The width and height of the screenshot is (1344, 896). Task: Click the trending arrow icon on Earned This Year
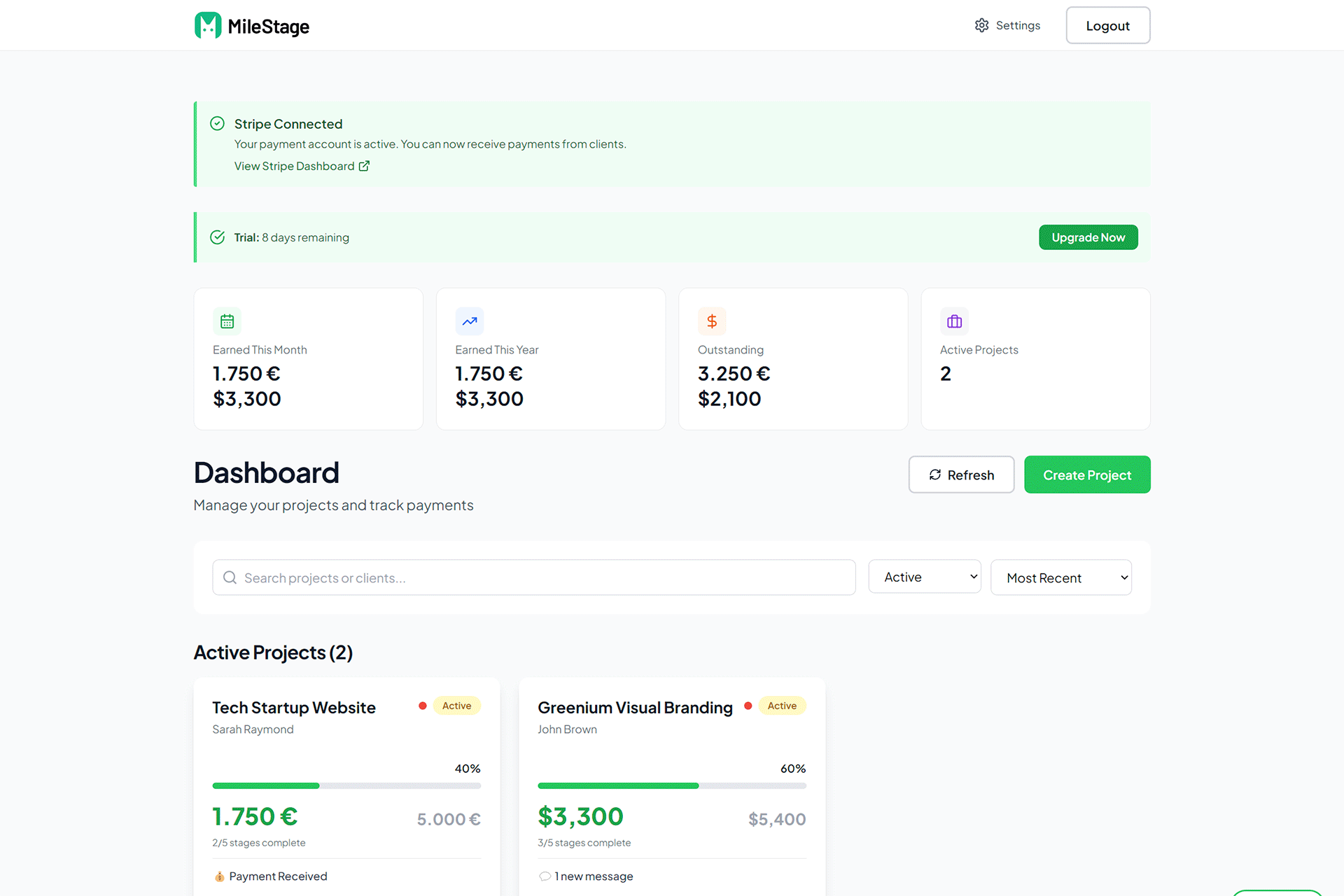click(x=469, y=321)
